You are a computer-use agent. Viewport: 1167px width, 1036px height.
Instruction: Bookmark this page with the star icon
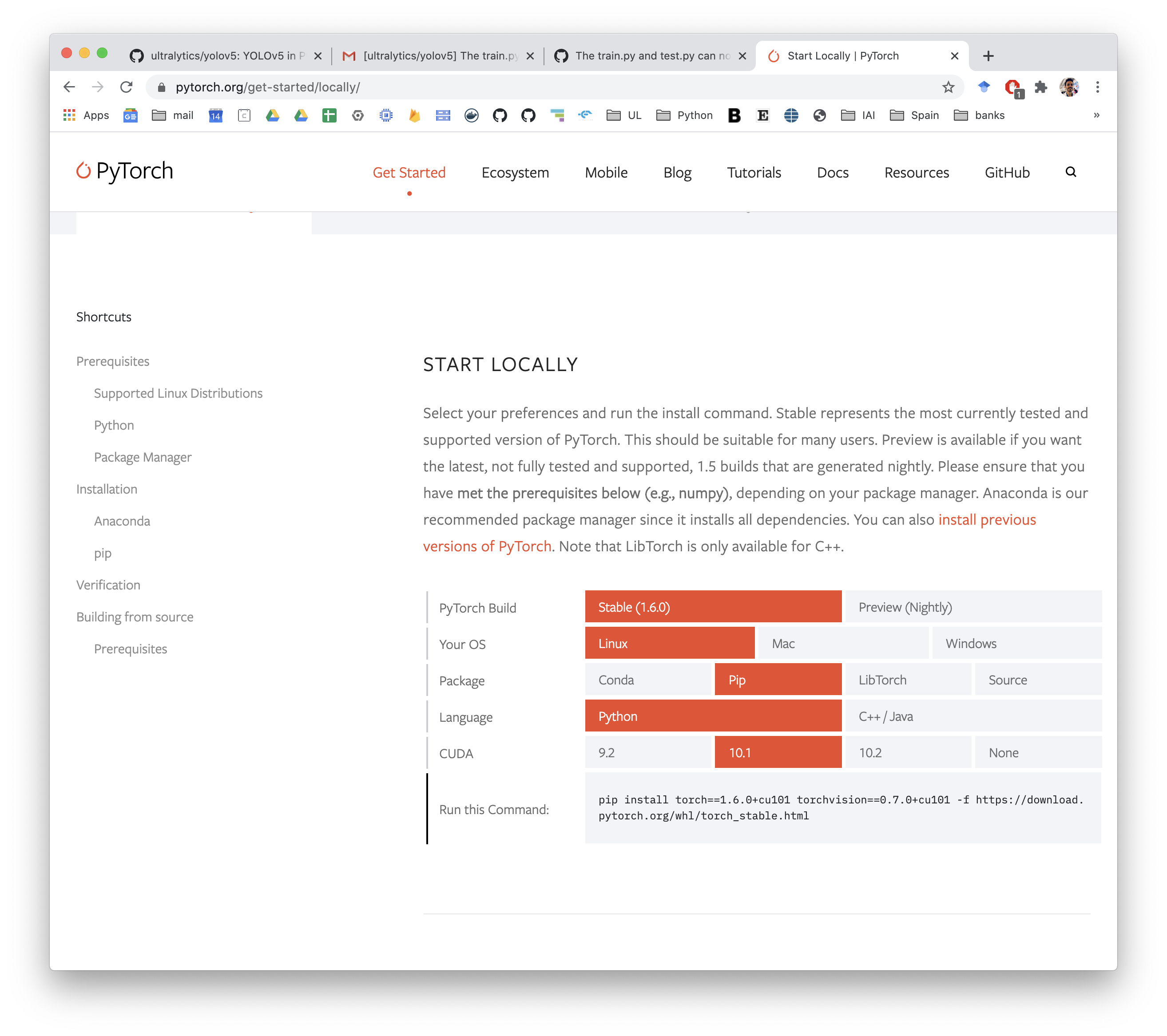pos(948,87)
